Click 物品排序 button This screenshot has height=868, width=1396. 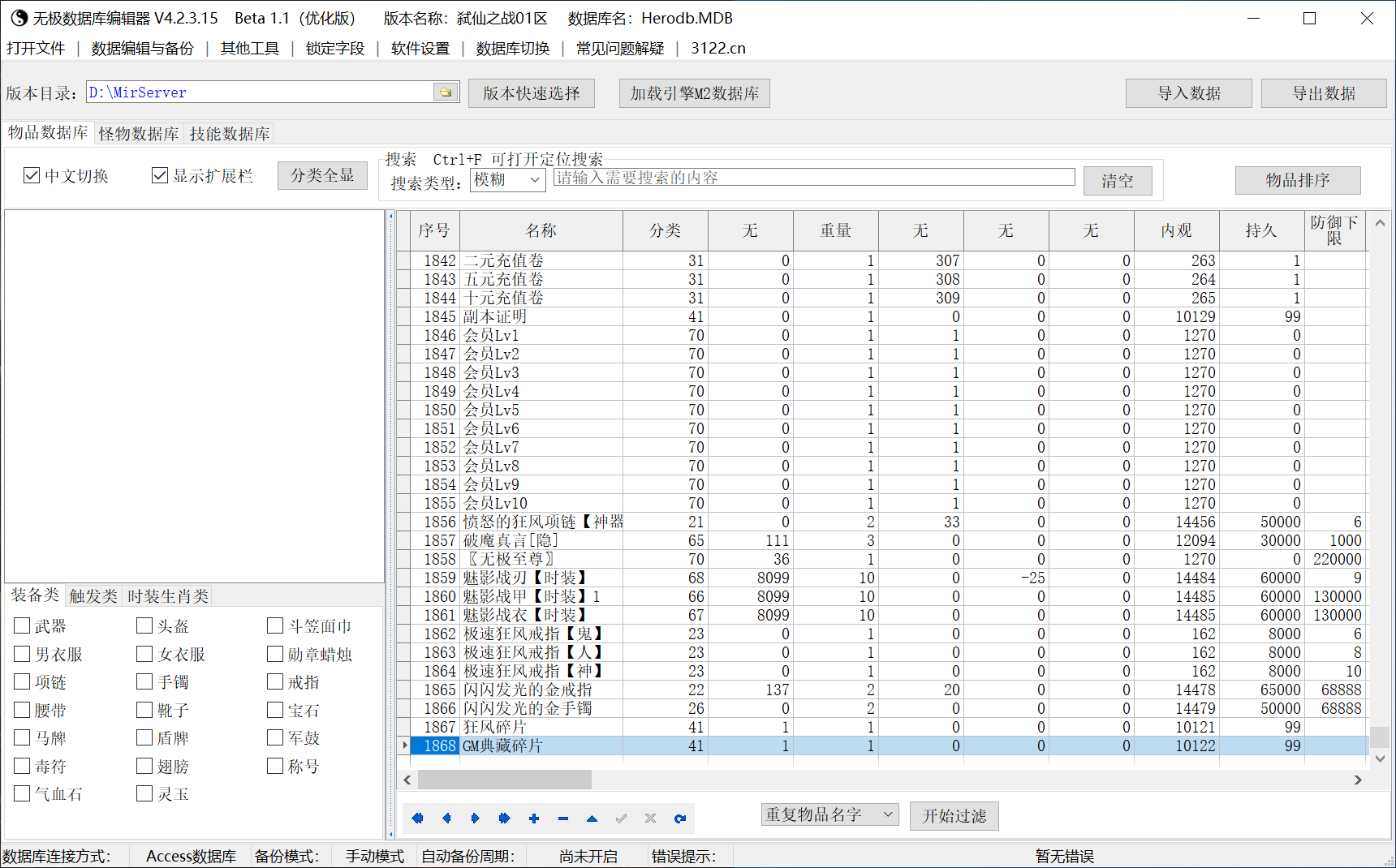[x=1298, y=180]
